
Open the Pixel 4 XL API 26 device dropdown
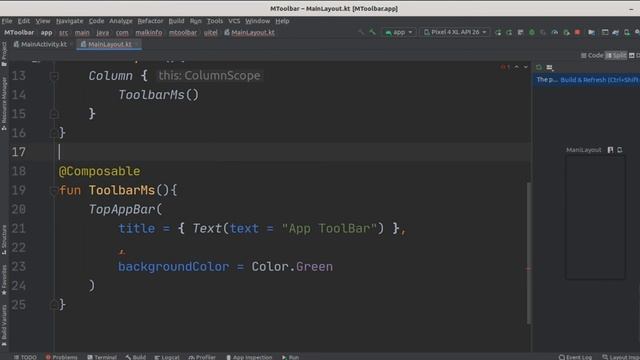[x=455, y=32]
